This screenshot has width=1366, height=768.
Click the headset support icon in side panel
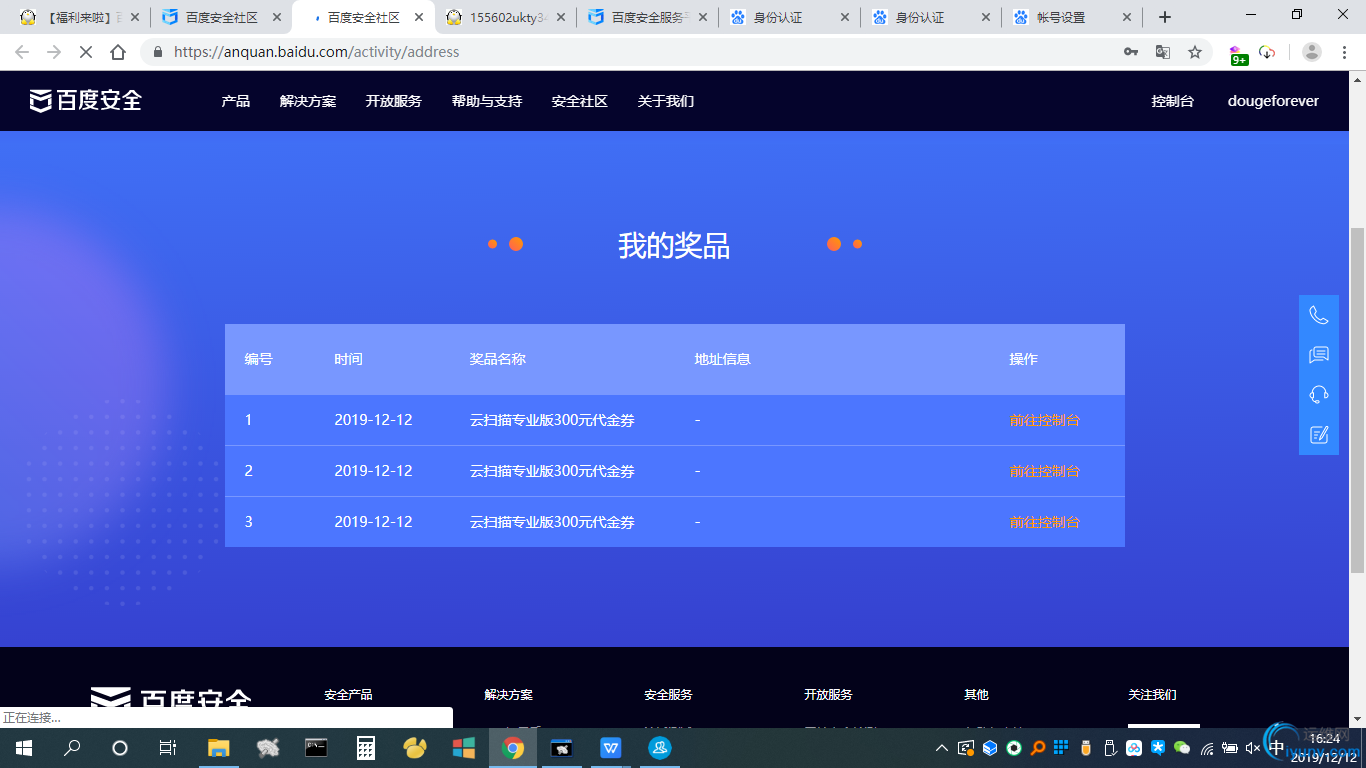1319,394
